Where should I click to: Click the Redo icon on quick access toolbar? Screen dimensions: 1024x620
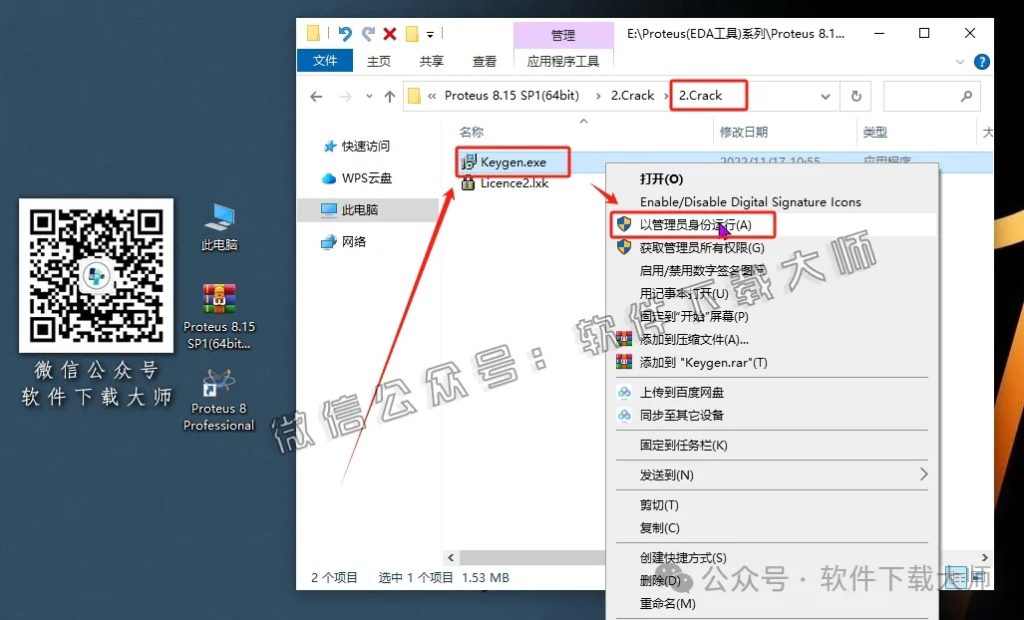[x=370, y=34]
